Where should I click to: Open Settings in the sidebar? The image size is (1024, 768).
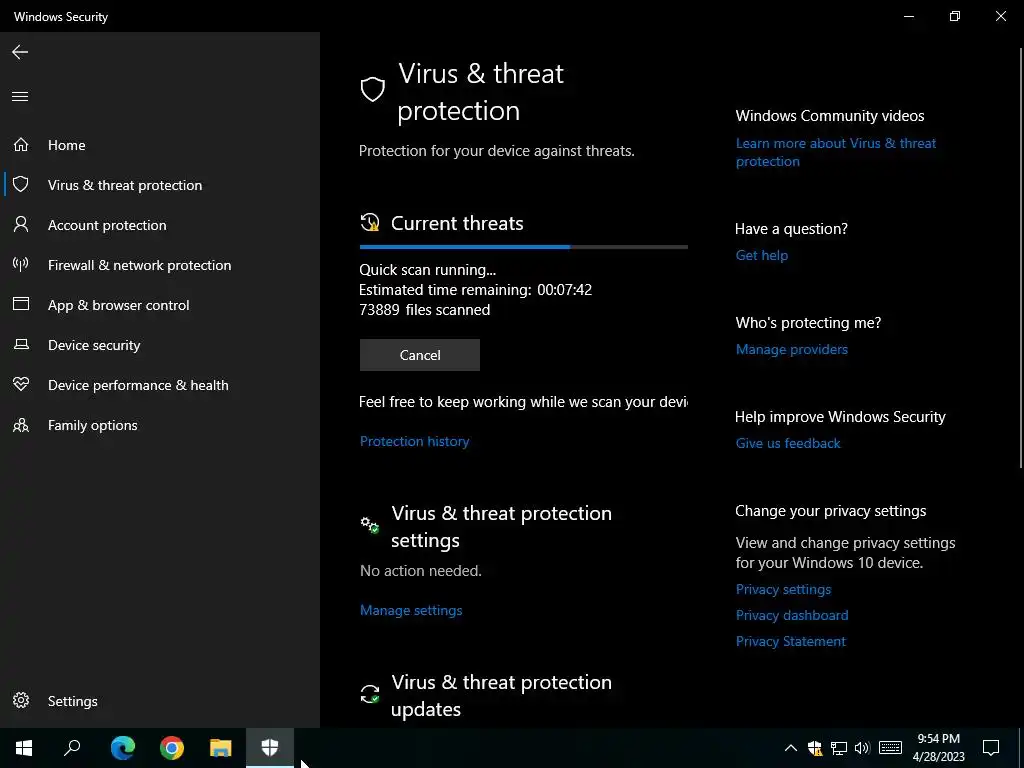pos(160,701)
